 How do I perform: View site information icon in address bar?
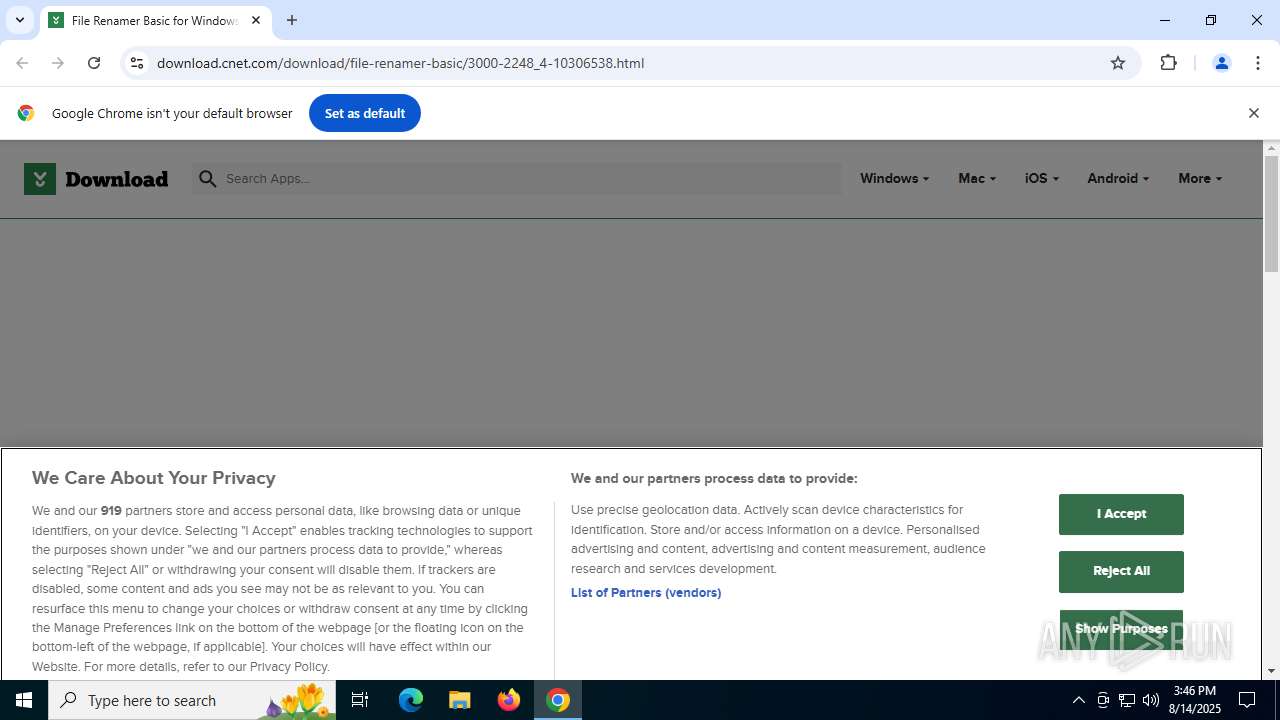click(137, 63)
